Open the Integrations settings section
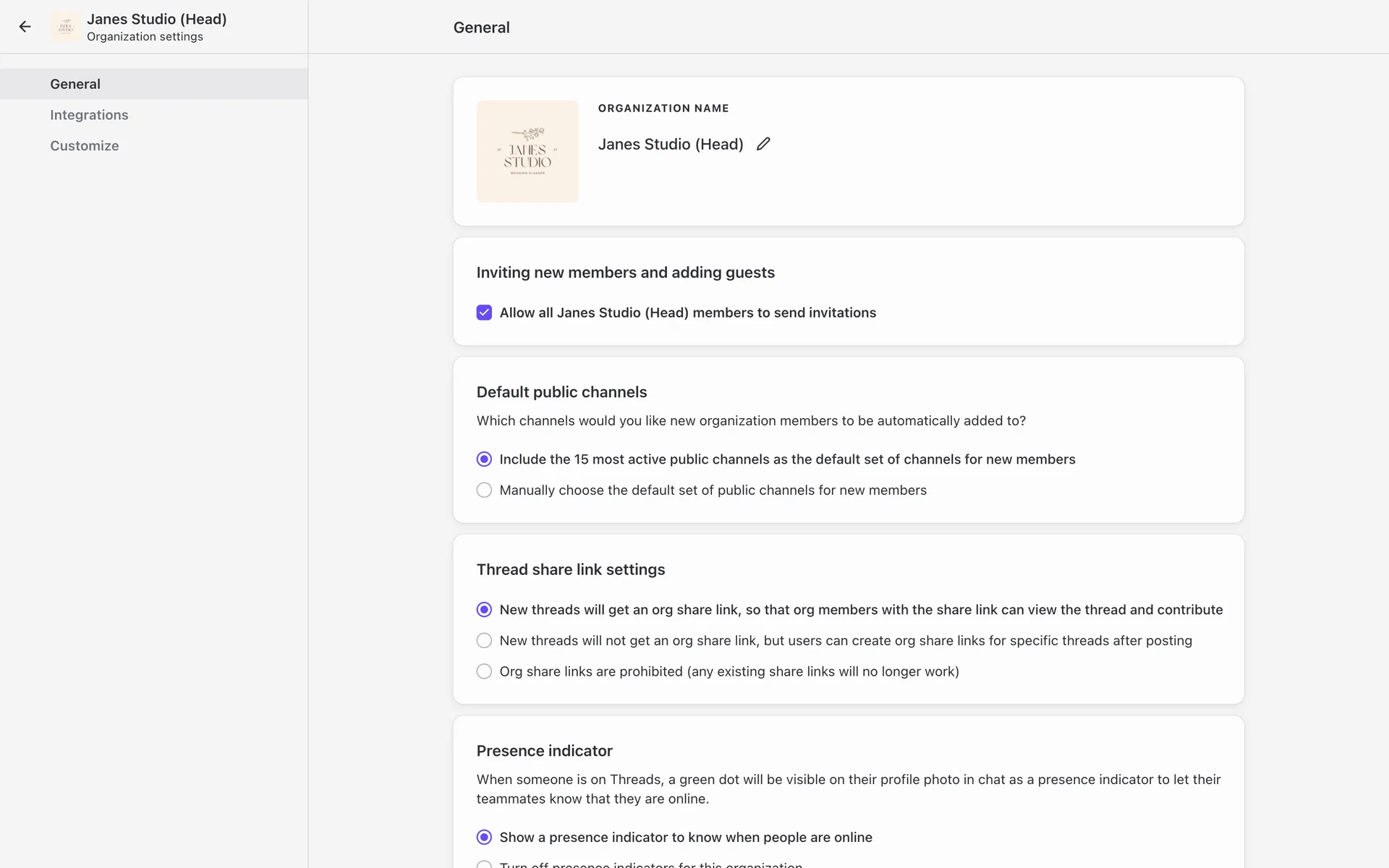1389x868 pixels. pos(89,115)
